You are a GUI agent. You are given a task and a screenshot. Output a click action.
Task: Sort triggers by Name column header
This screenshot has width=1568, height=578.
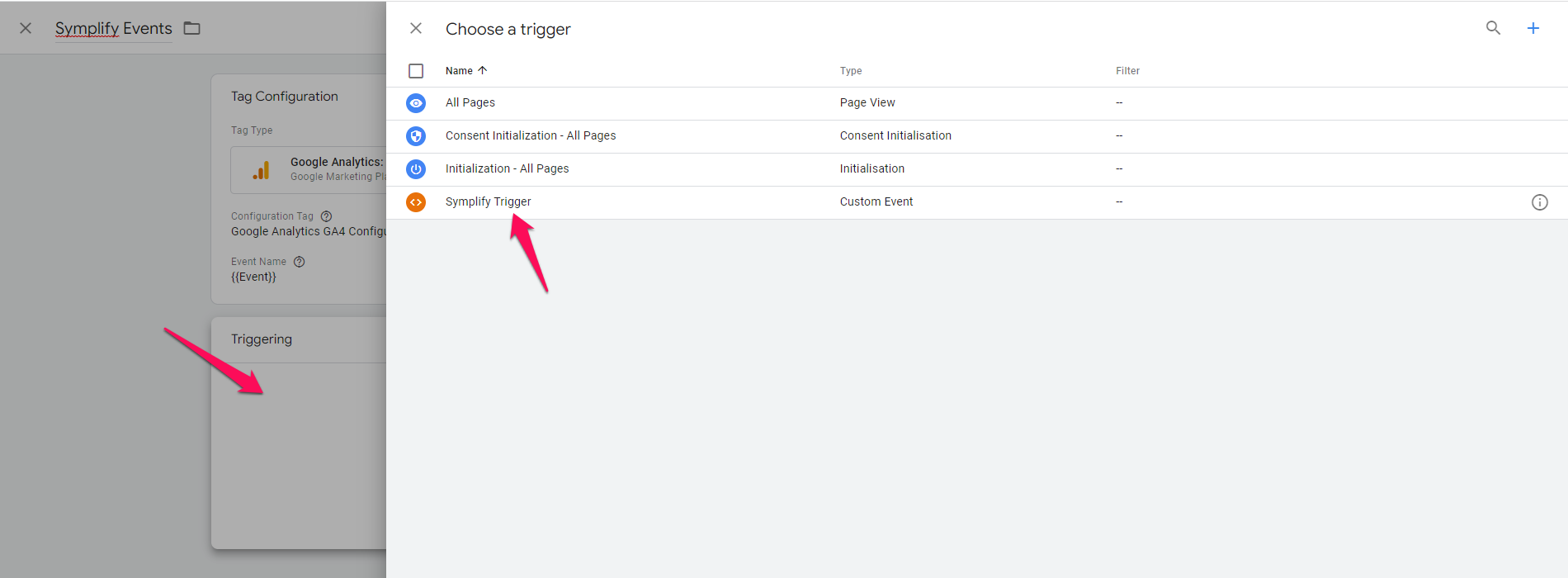[459, 71]
